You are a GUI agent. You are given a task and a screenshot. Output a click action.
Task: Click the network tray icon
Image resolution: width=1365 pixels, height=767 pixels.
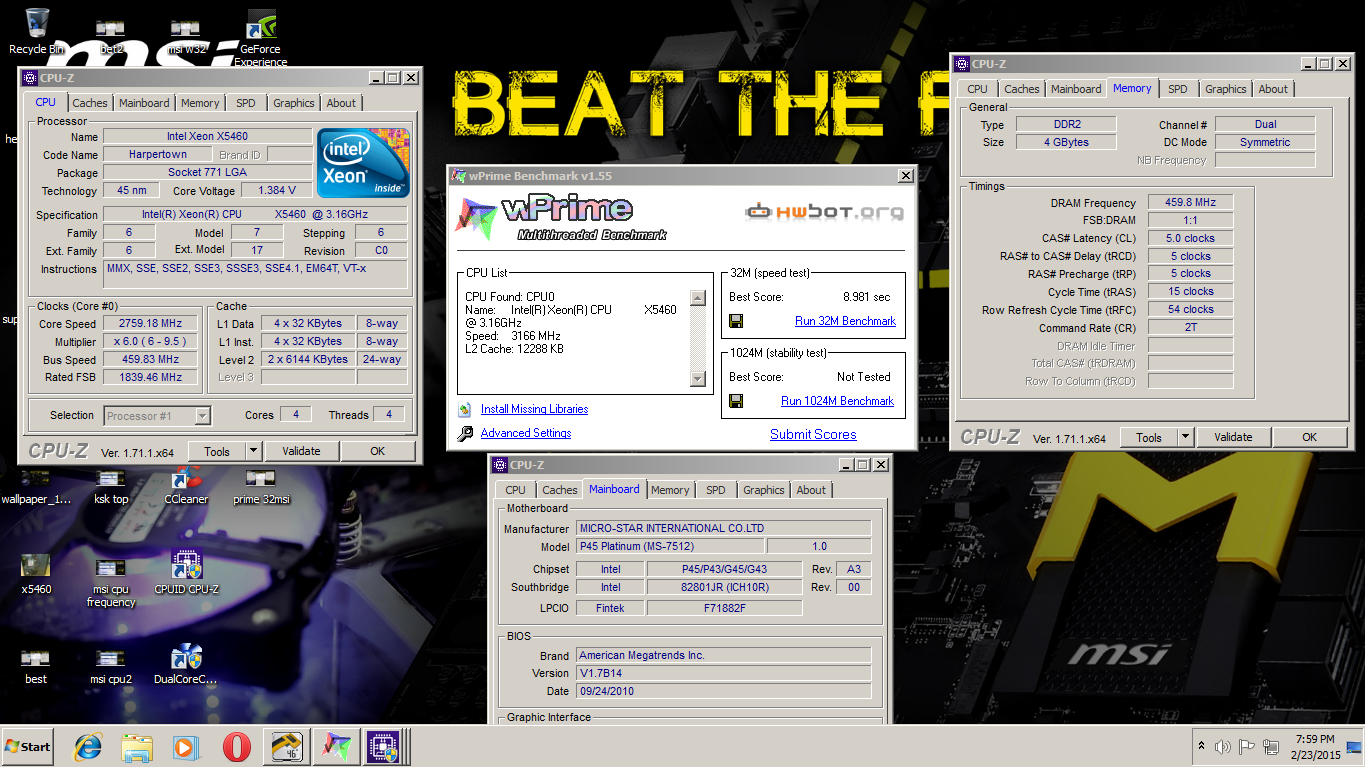(x=1270, y=747)
